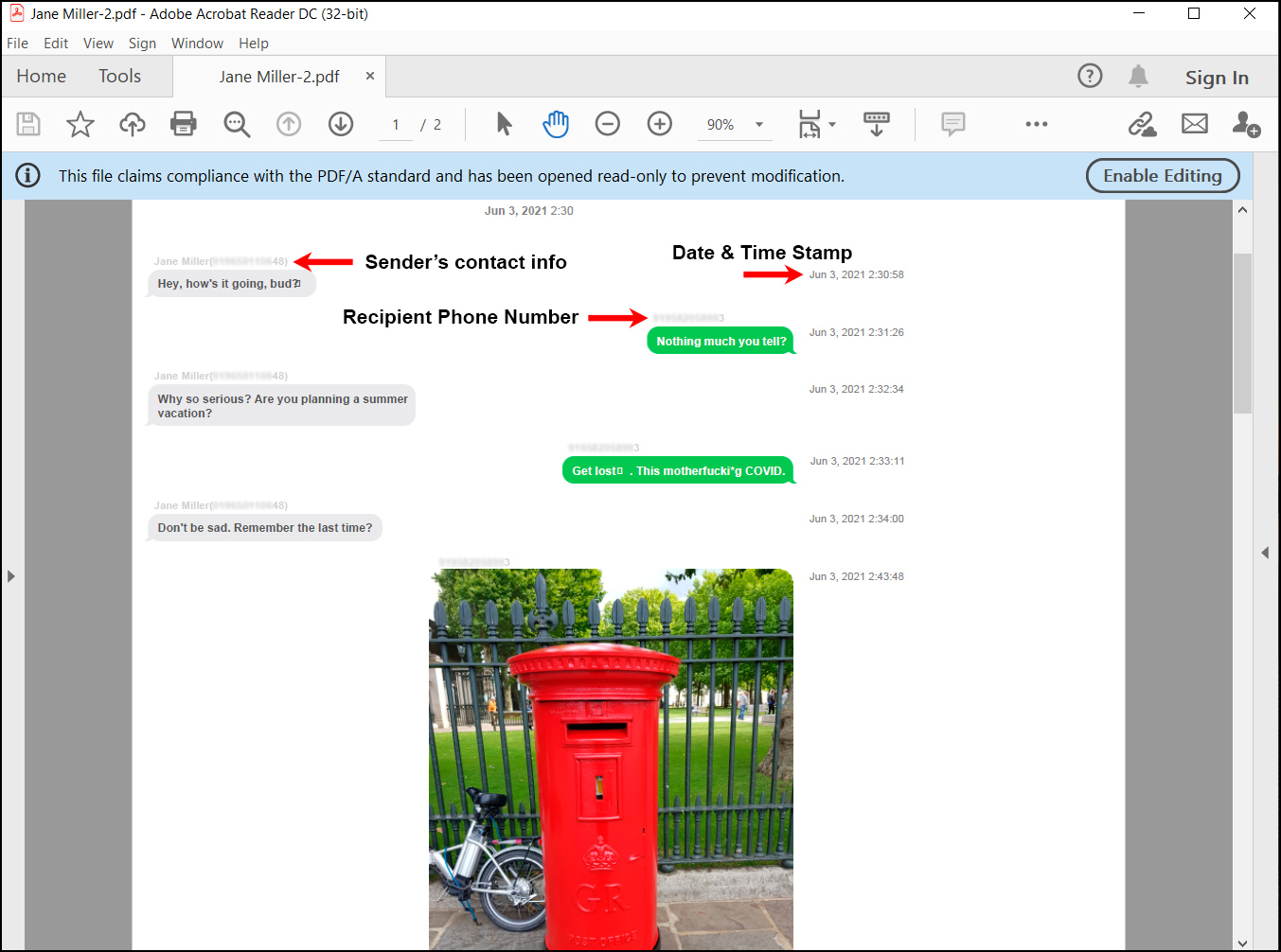
Task: Activate the Selection arrow tool
Action: coord(504,124)
